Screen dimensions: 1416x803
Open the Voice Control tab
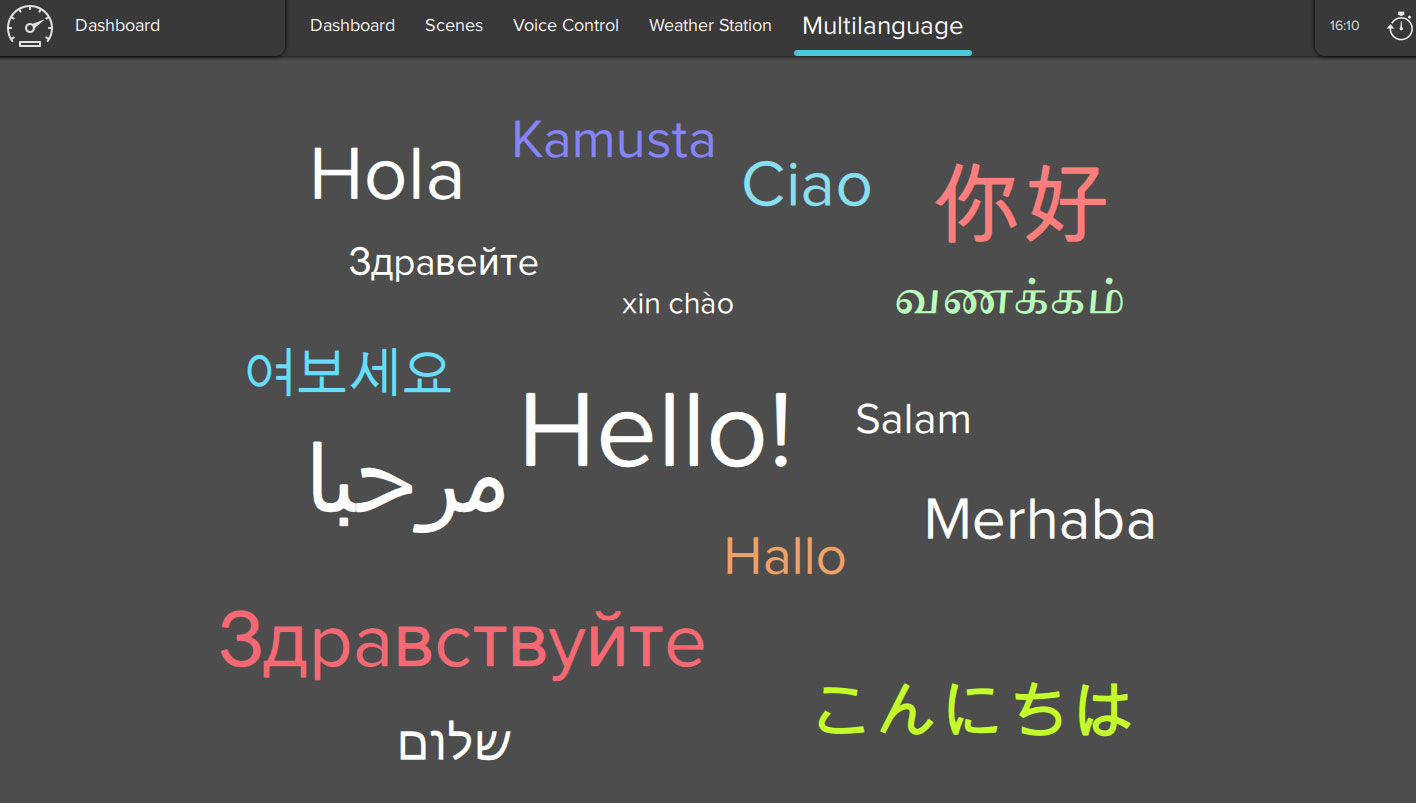(566, 26)
